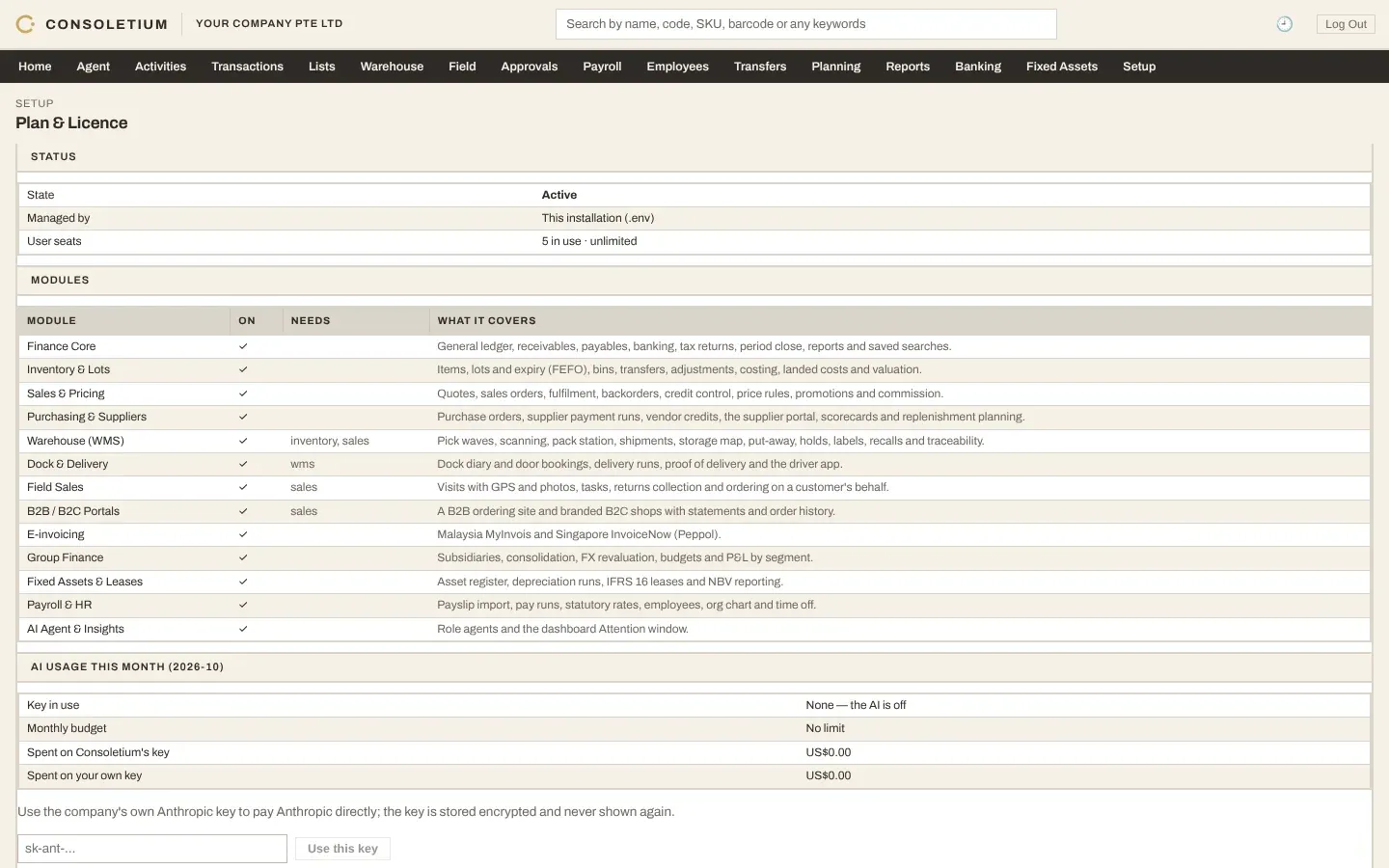
Task: Click the Fixed Assets & Leases module name
Action: click(x=85, y=582)
